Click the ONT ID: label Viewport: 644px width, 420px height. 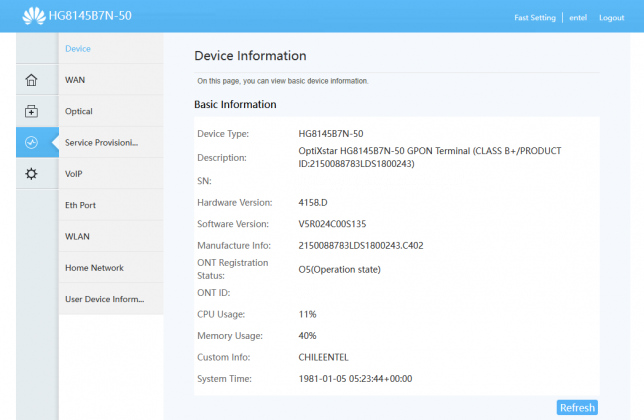click(214, 293)
